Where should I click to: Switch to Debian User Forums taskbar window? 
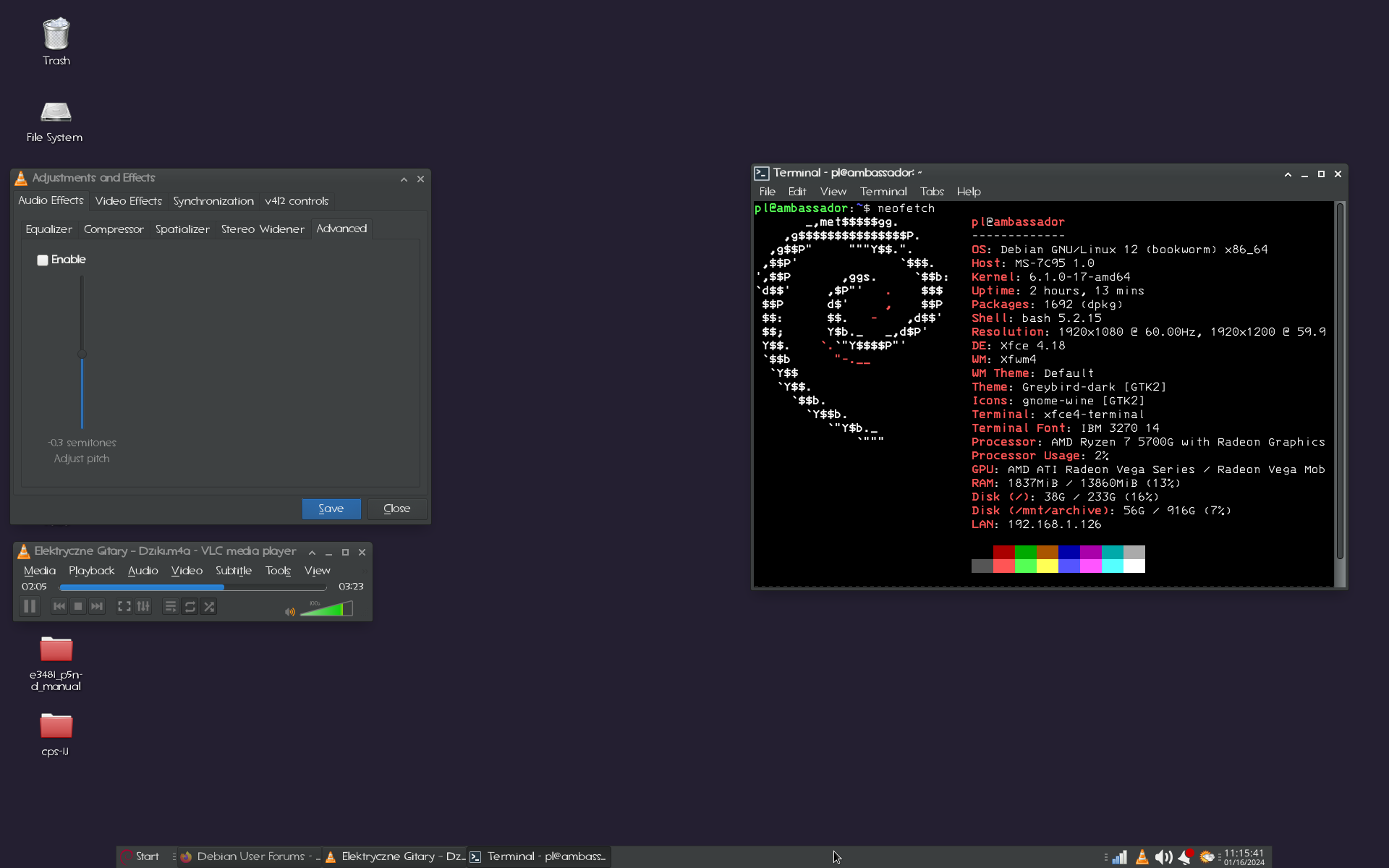(x=250, y=856)
